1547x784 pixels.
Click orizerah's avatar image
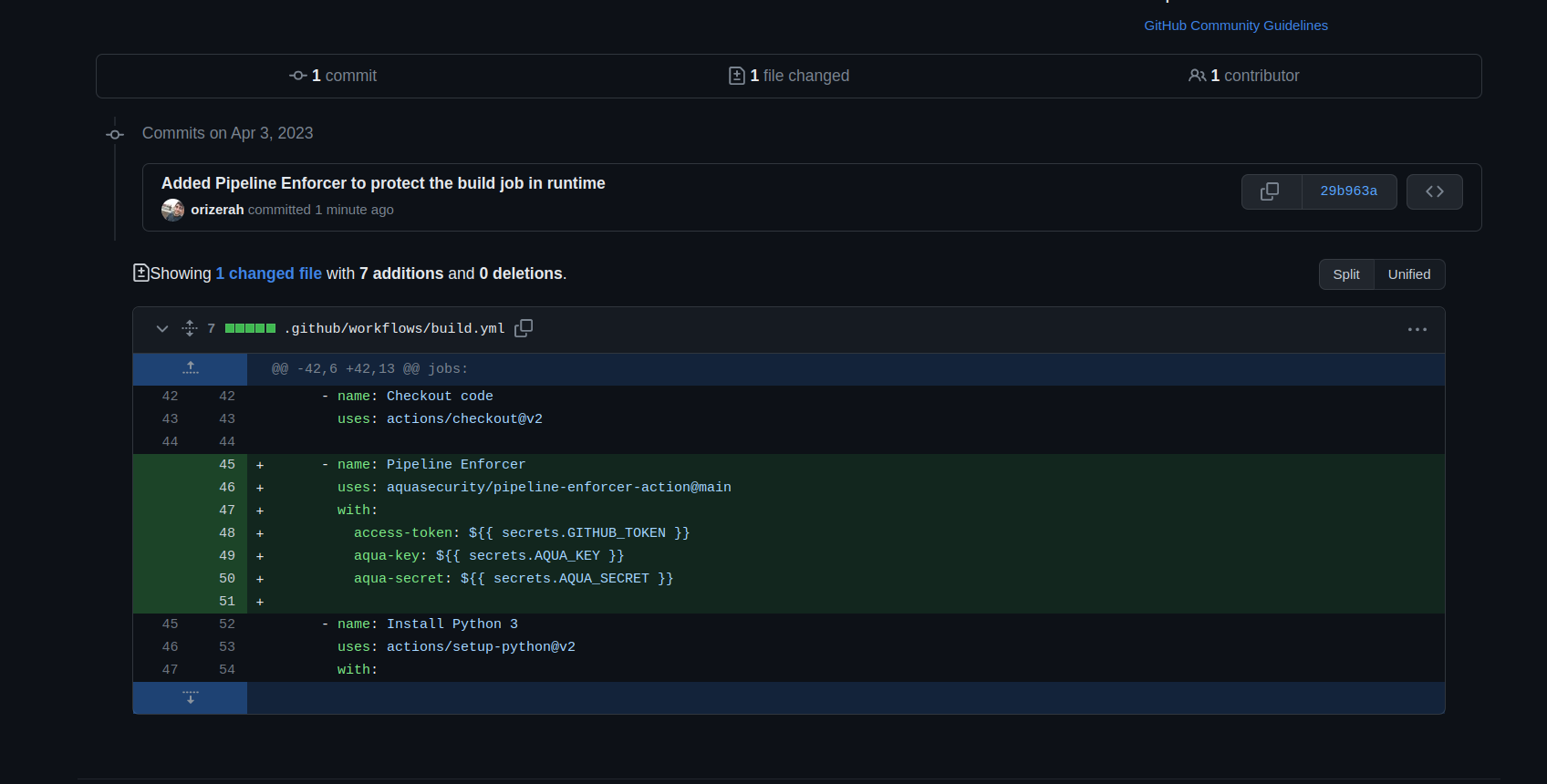tap(172, 210)
